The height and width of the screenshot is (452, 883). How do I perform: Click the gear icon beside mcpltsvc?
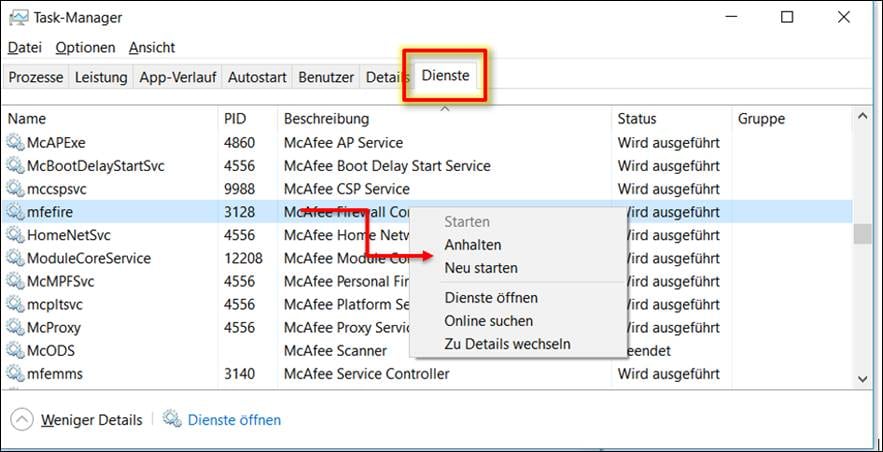[15, 304]
